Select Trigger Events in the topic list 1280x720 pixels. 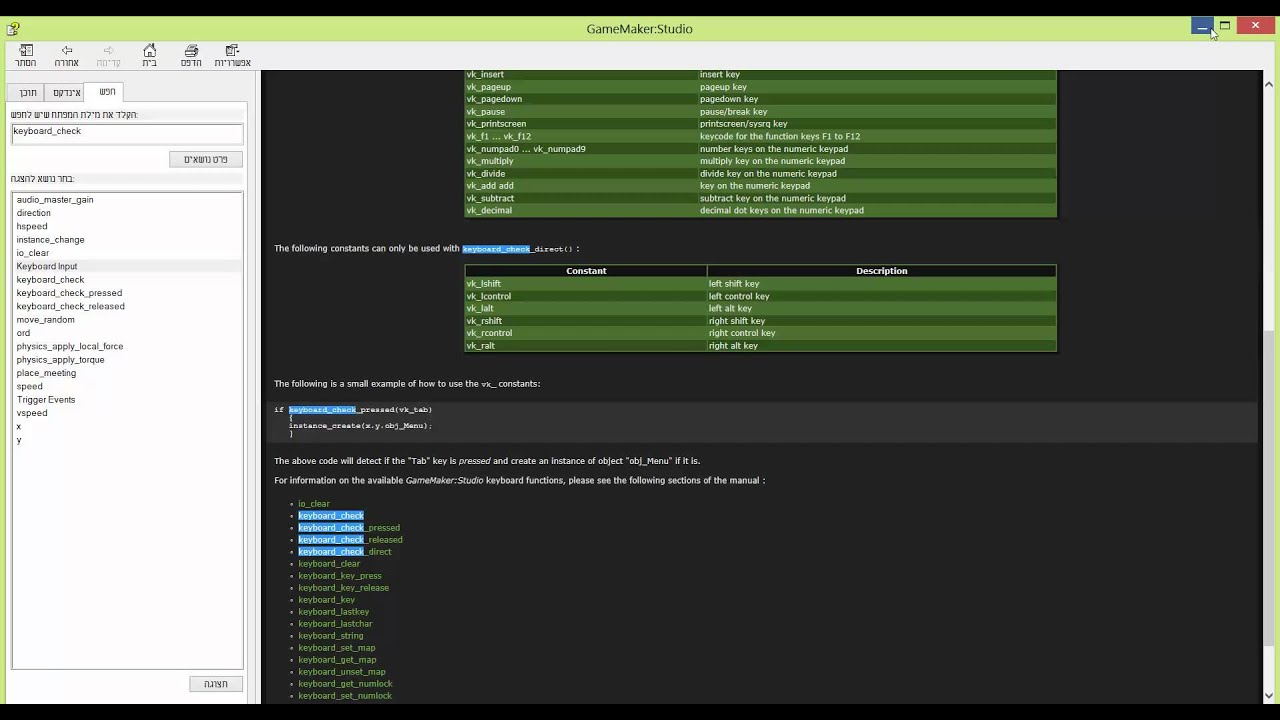click(46, 400)
